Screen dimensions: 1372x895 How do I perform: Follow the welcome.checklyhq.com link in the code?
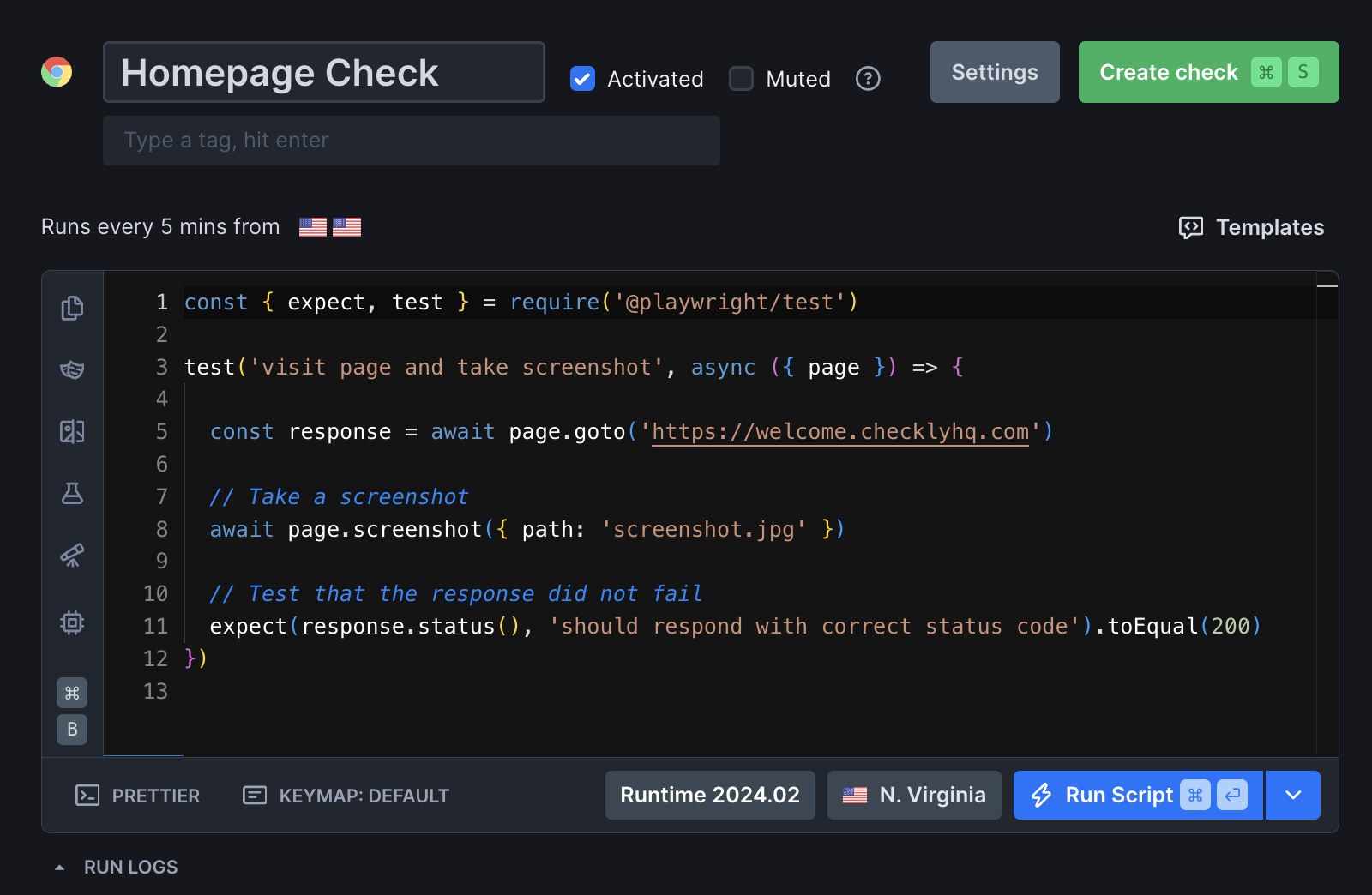840,431
